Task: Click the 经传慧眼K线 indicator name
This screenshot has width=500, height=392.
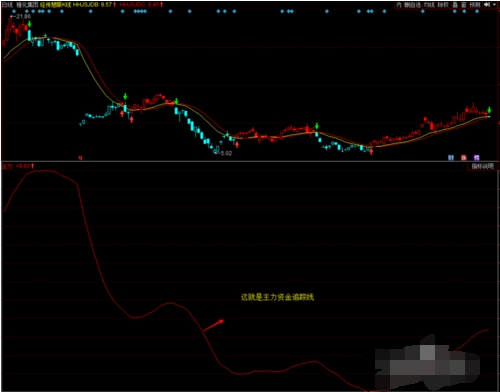Action: point(55,5)
